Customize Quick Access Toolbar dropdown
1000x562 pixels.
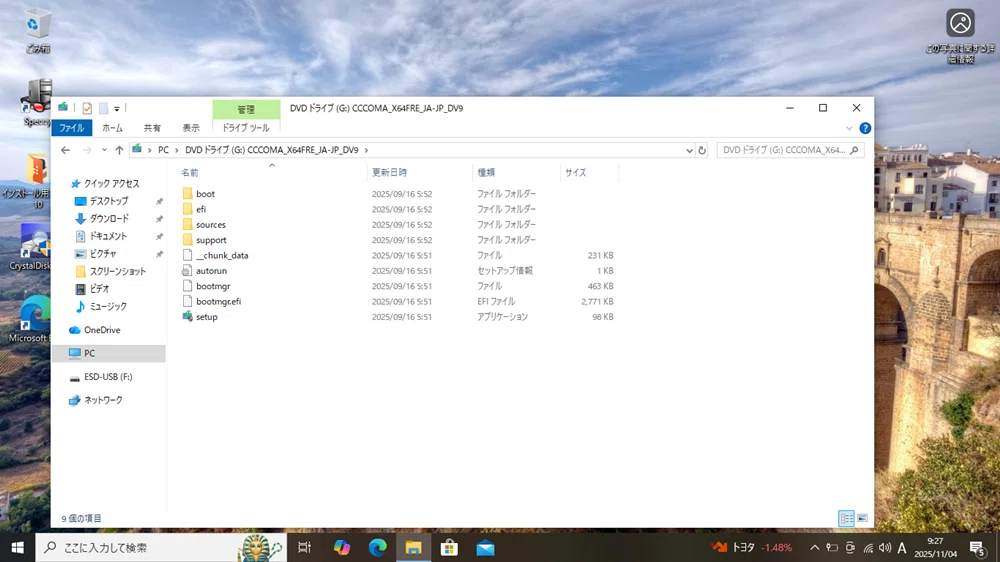coord(117,109)
